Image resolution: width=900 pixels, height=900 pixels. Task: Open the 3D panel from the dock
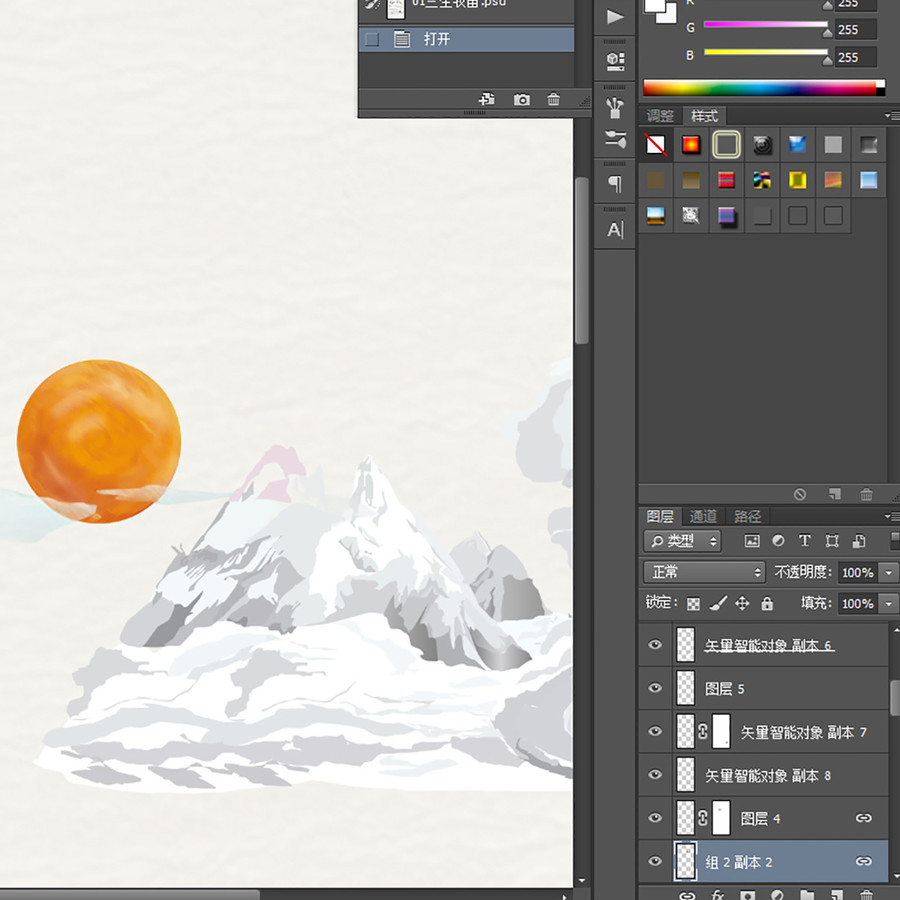coord(615,60)
